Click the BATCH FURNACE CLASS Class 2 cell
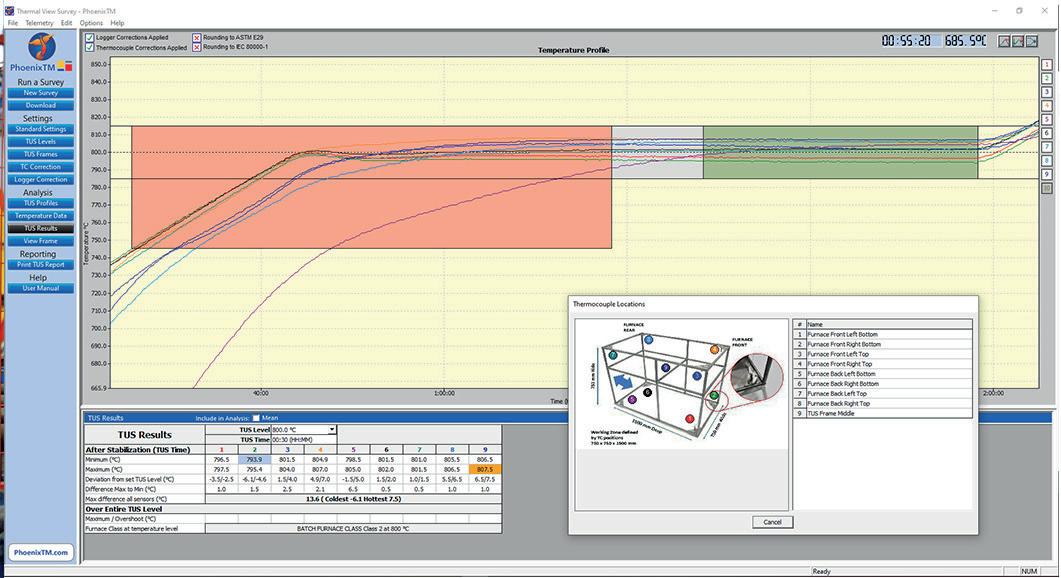 coord(353,529)
